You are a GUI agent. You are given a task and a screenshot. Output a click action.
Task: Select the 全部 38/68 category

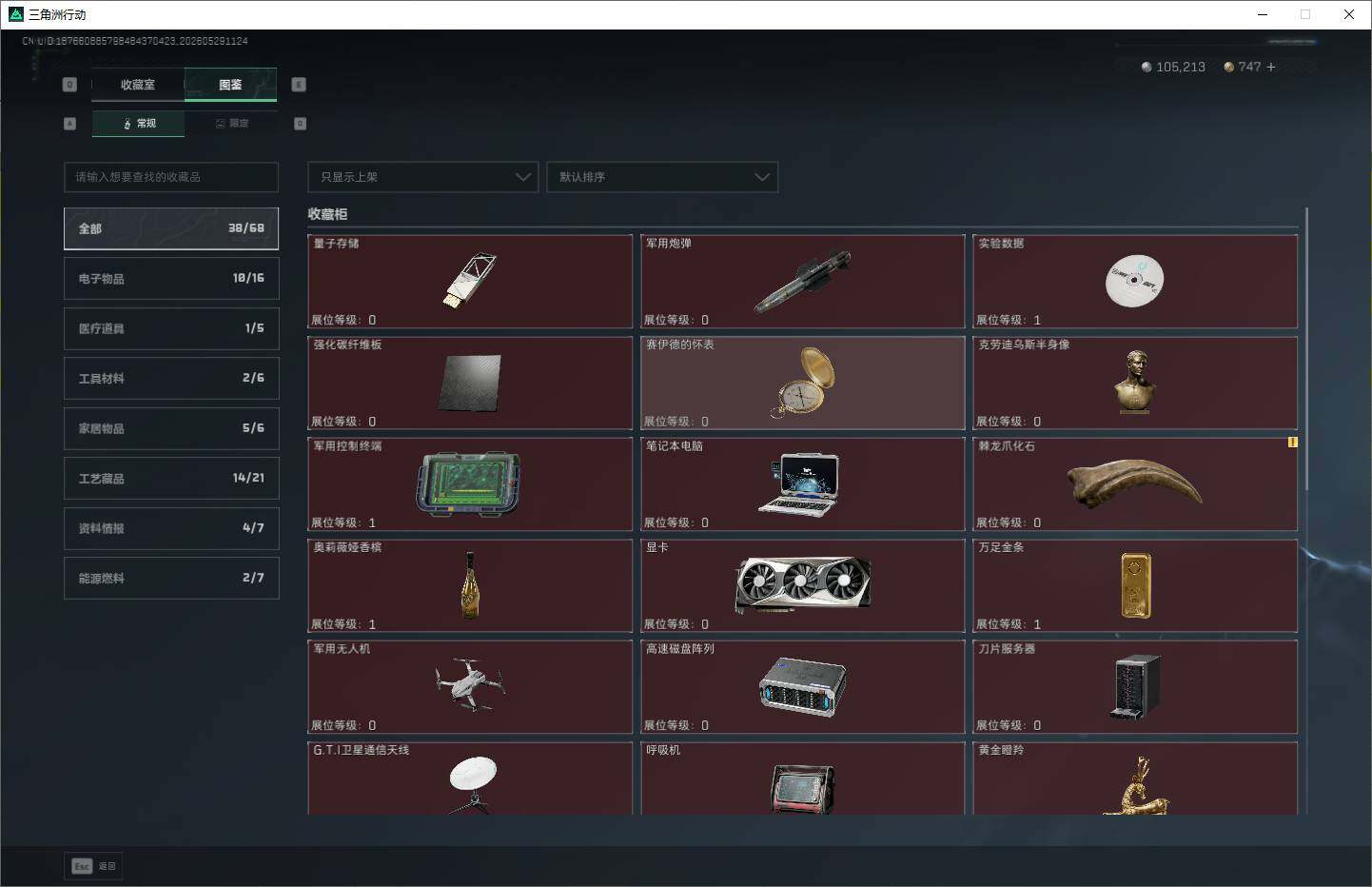(171, 228)
